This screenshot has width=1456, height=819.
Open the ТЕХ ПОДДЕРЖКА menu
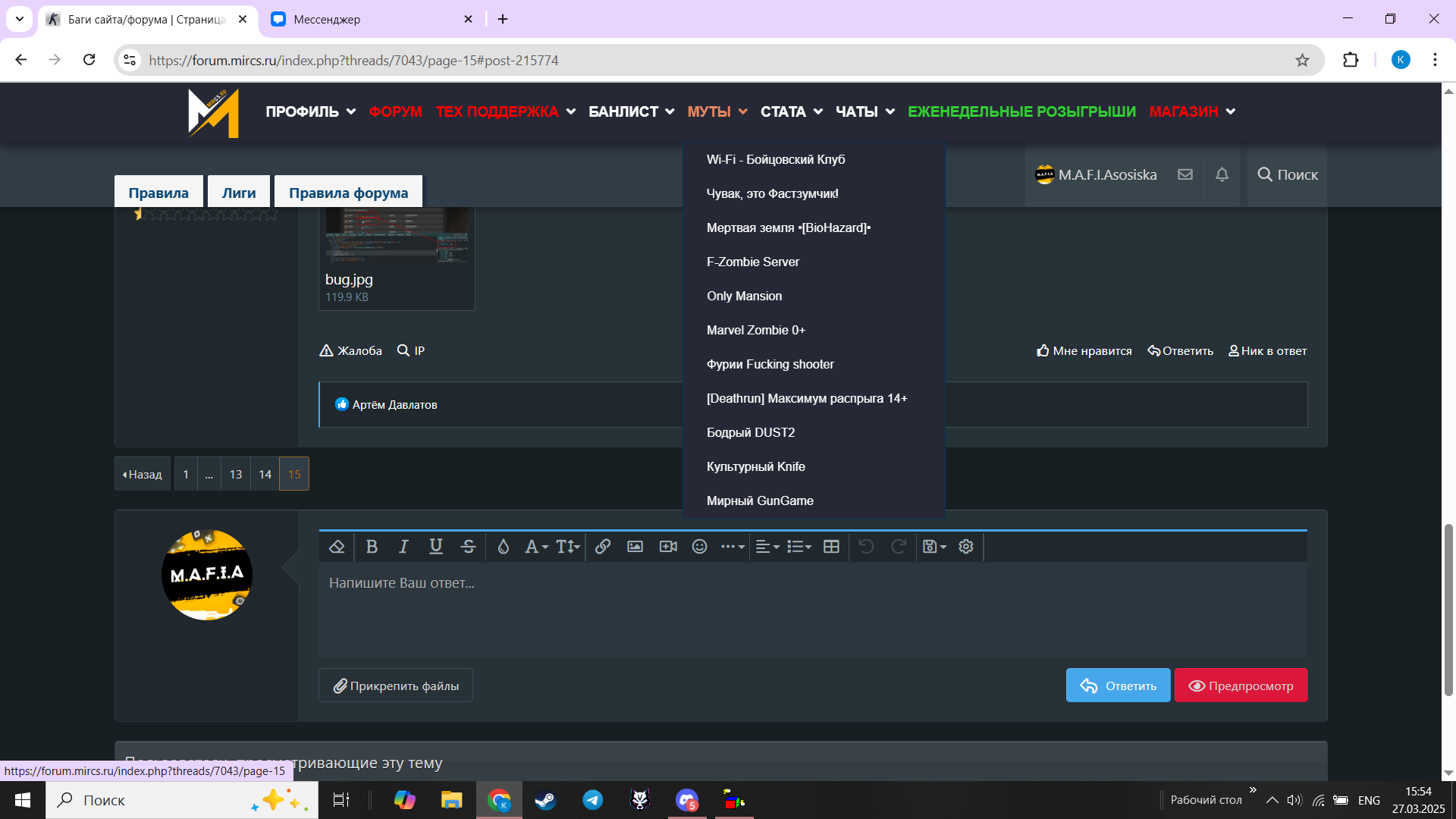tap(505, 111)
